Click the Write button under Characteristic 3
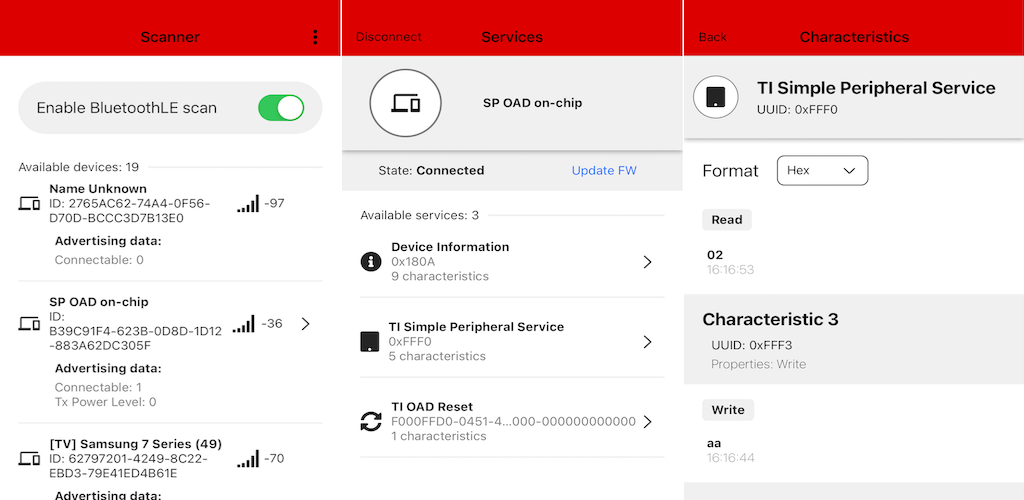The image size is (1024, 500). (728, 410)
